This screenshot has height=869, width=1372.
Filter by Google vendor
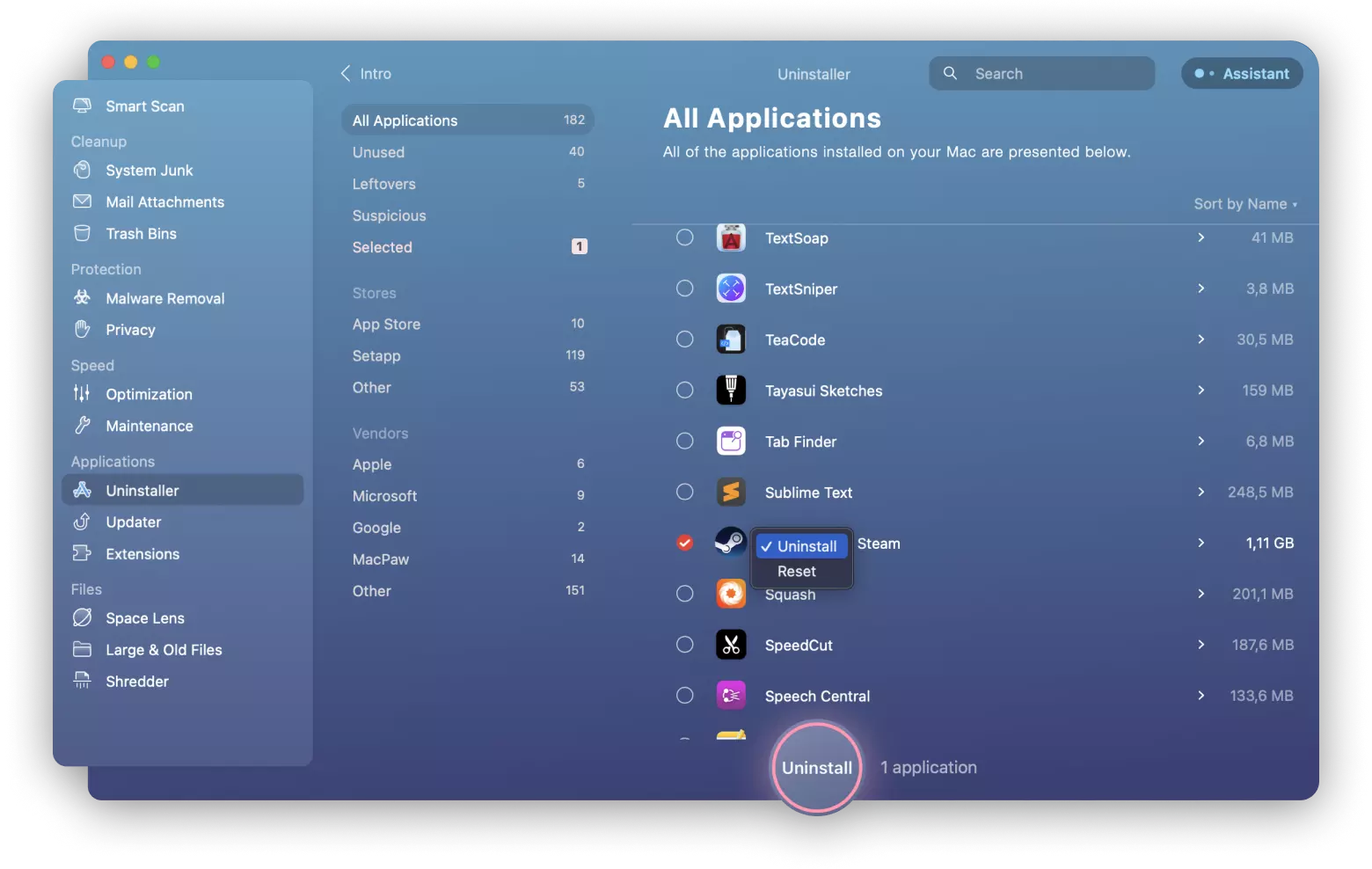pyautogui.click(x=468, y=528)
